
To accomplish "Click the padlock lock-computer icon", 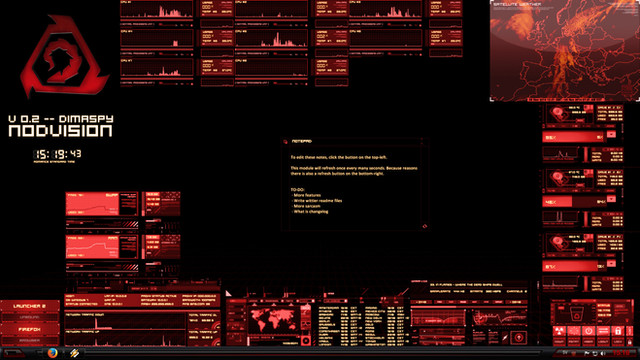I will click(x=618, y=331).
